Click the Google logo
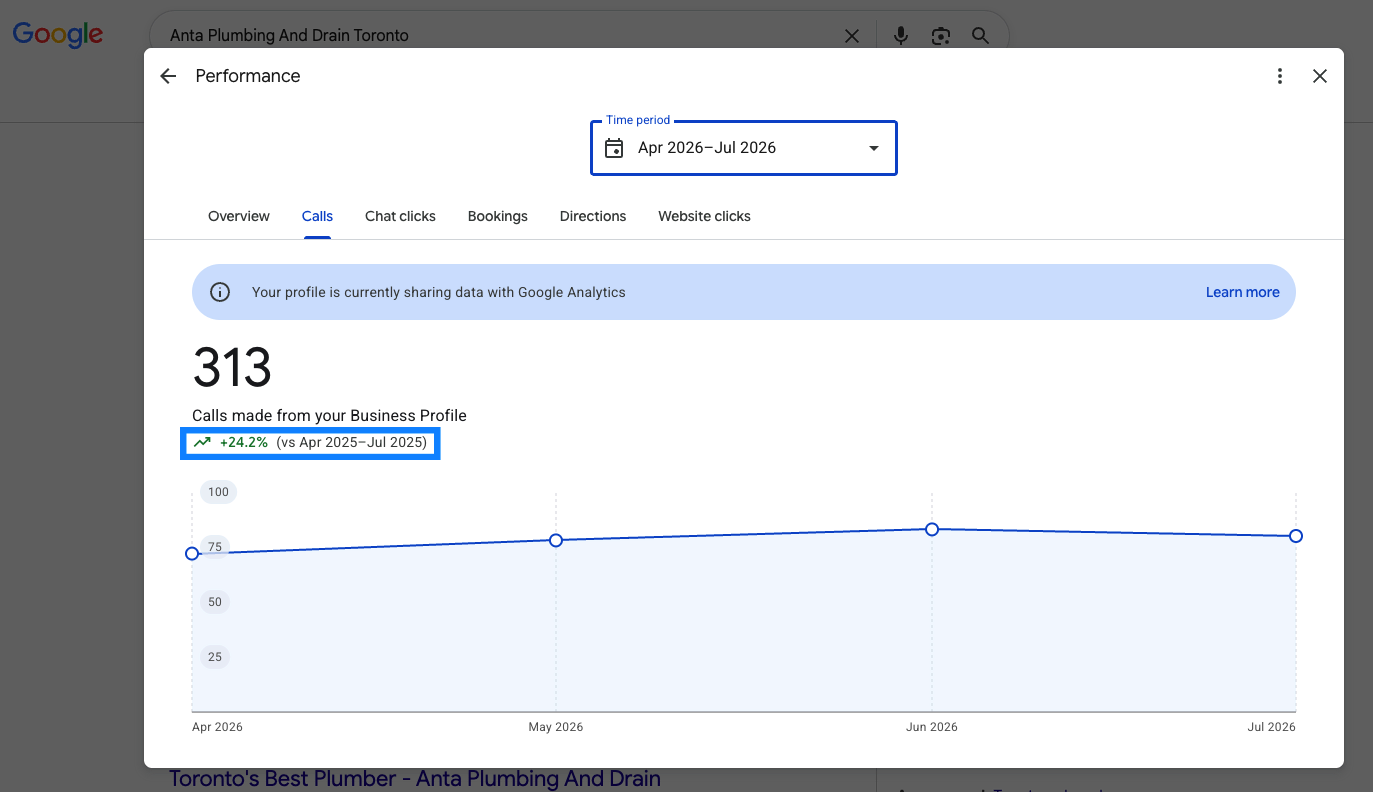The width and height of the screenshot is (1373, 792). 58,34
